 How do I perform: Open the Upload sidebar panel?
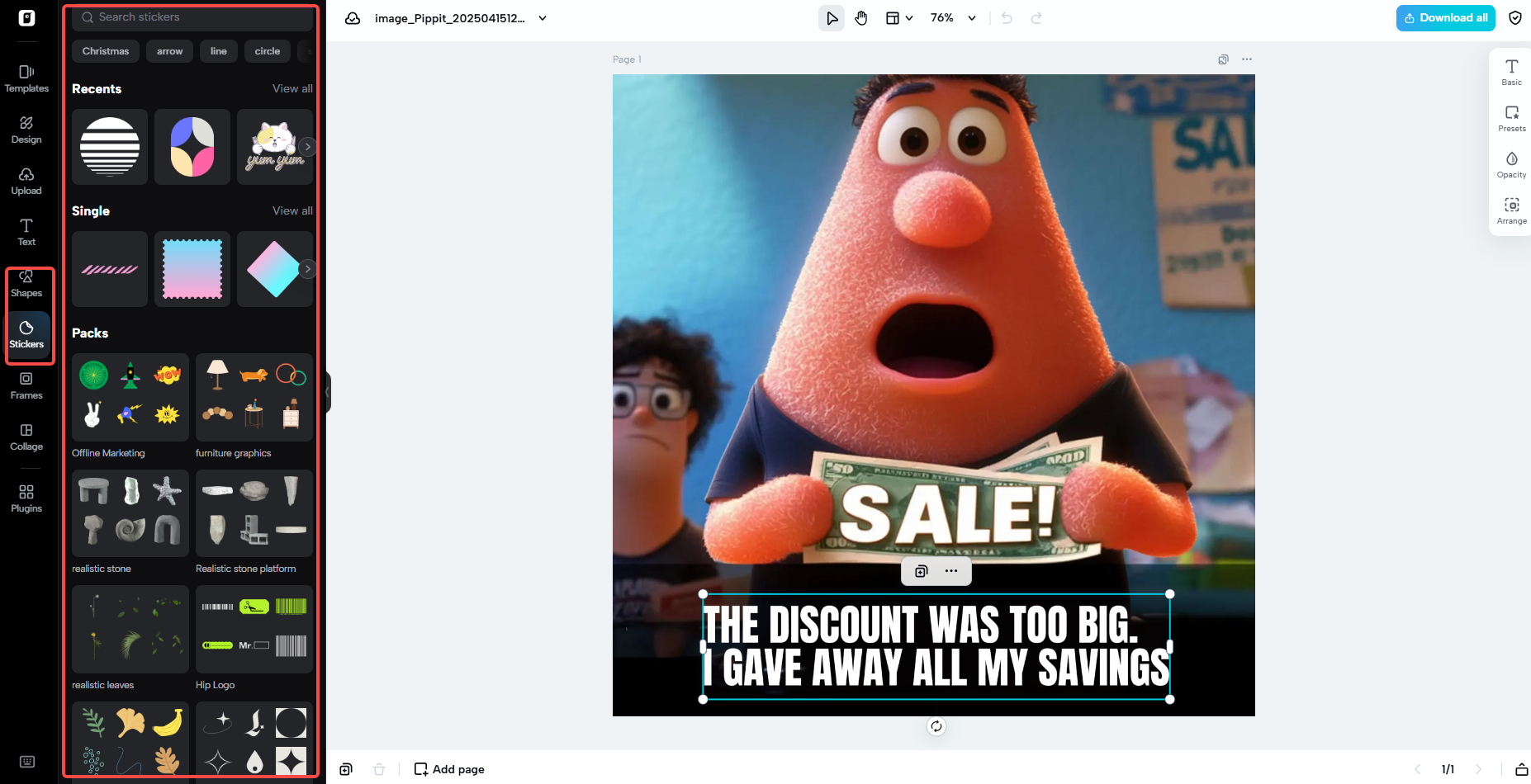pos(26,182)
